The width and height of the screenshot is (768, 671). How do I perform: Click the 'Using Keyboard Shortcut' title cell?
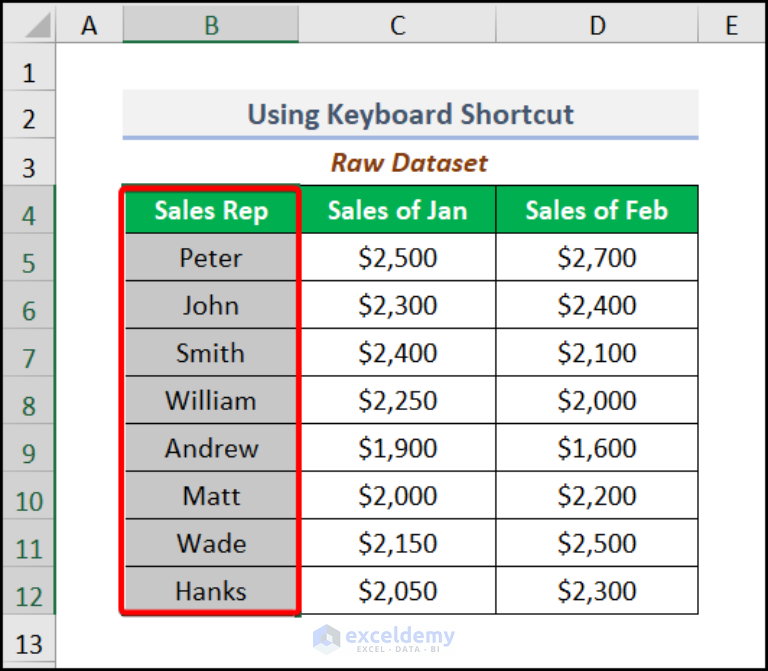point(410,114)
